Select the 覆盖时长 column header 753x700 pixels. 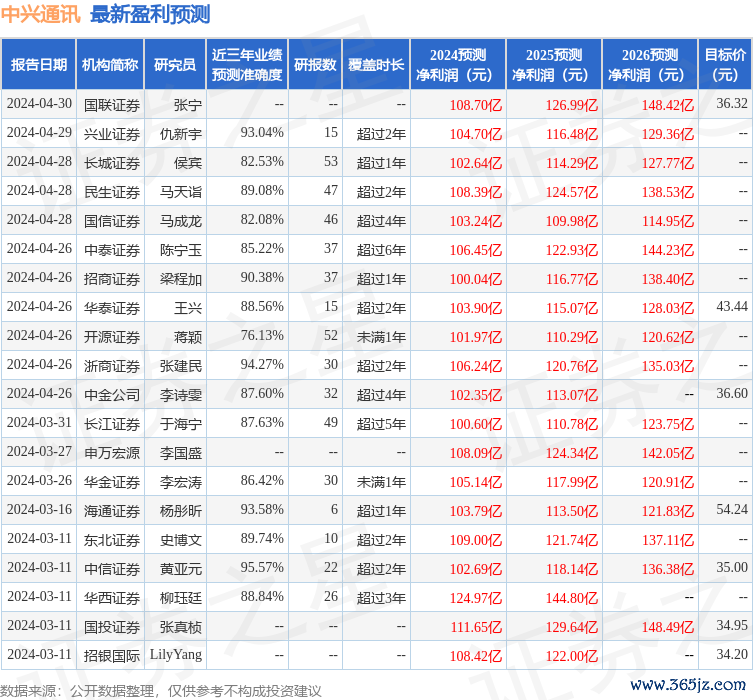[376, 65]
